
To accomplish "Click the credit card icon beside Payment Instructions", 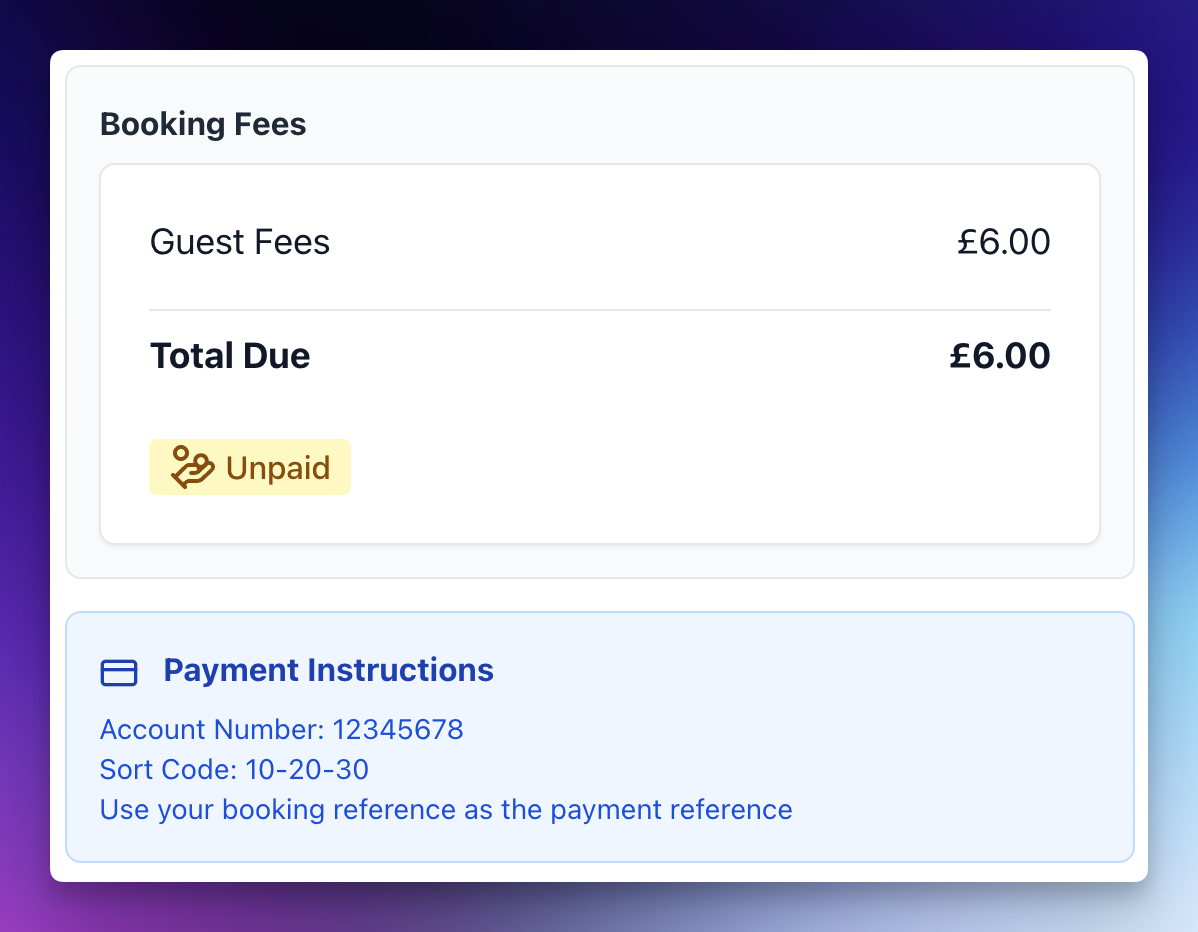I will coord(118,673).
